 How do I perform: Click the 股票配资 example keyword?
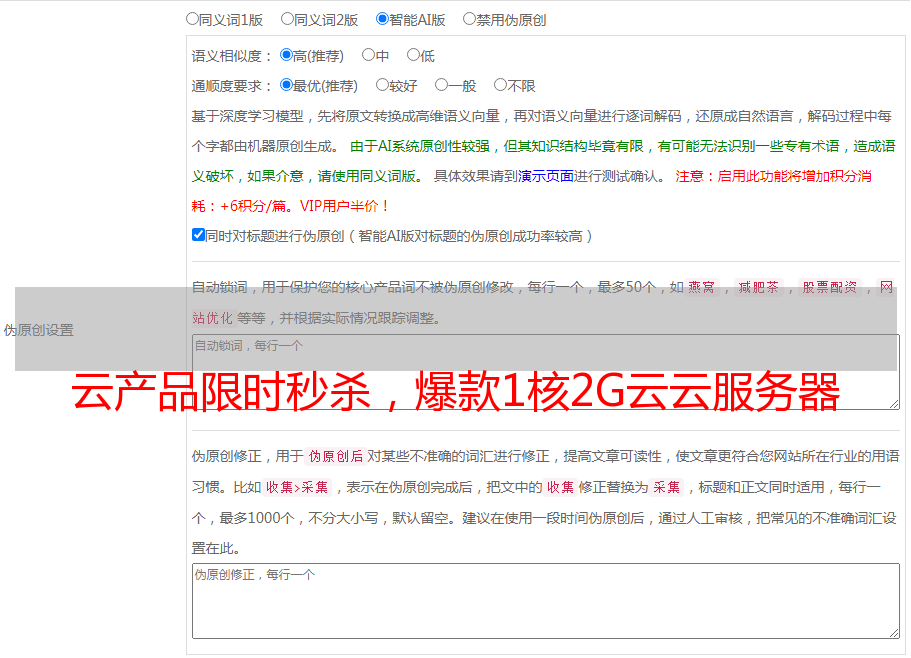coord(830,287)
